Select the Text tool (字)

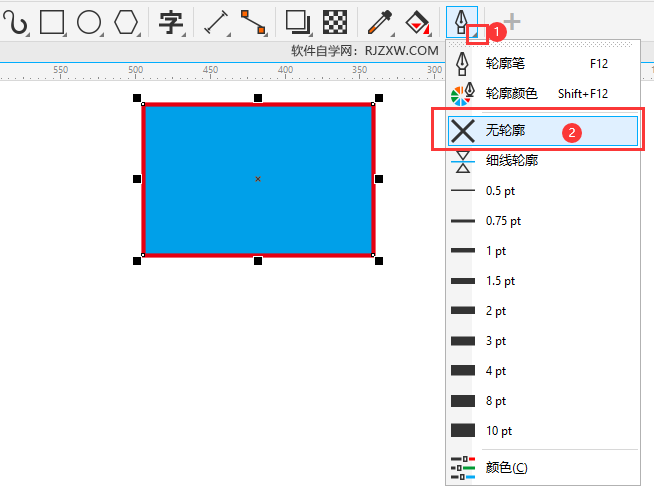pyautogui.click(x=171, y=22)
